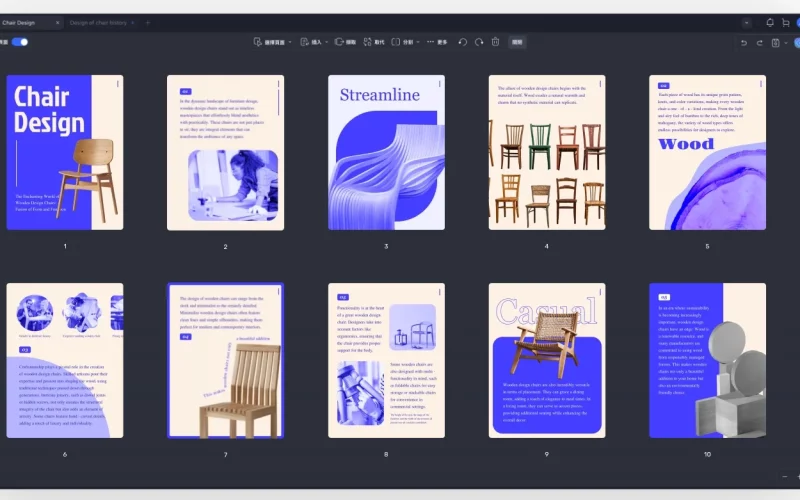Select page 5 Wood thumbnail
800x500 pixels.
[x=707, y=153]
